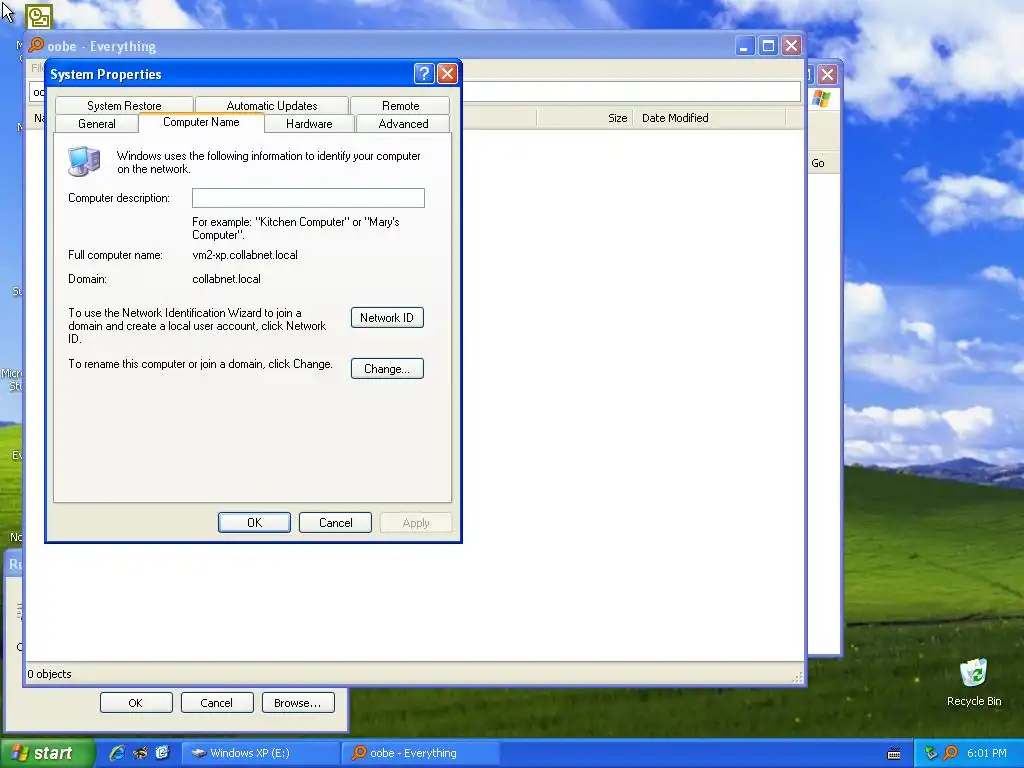Launch Internet Explorer from Quick Launch
This screenshot has width=1024, height=768.
pos(117,753)
